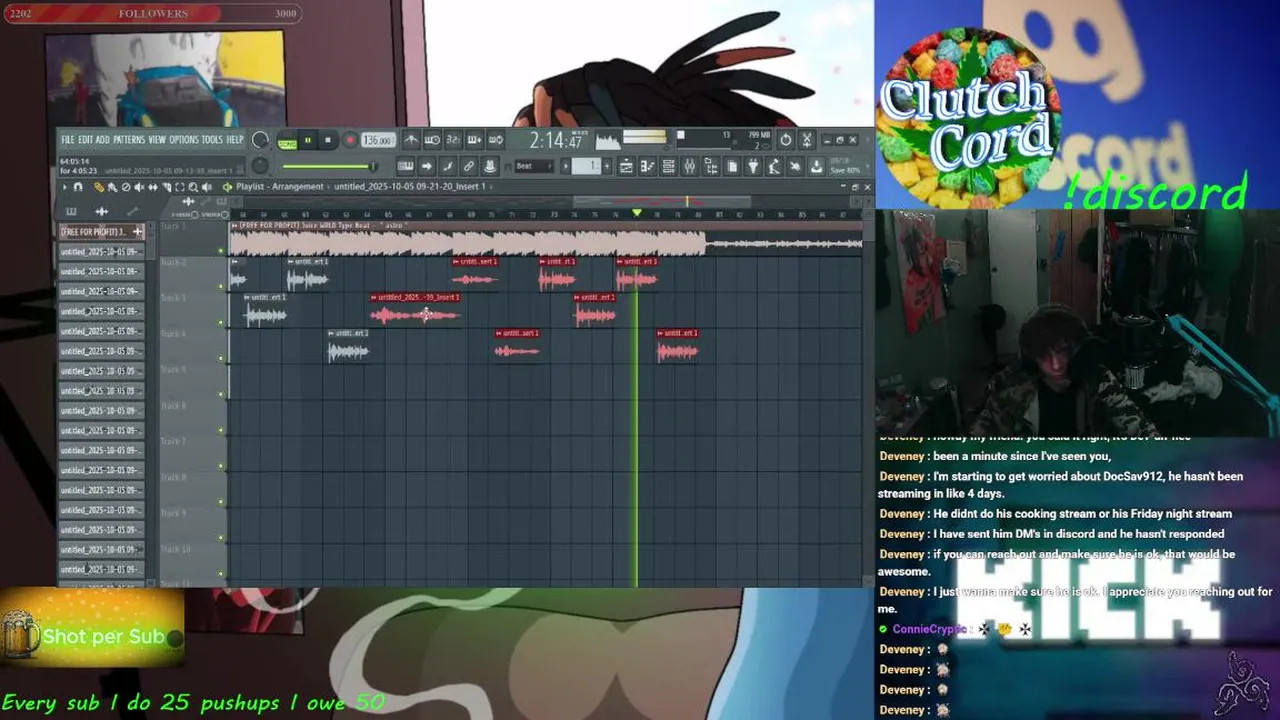Open the Playlist - Arrangement breadcrumb

point(279,187)
